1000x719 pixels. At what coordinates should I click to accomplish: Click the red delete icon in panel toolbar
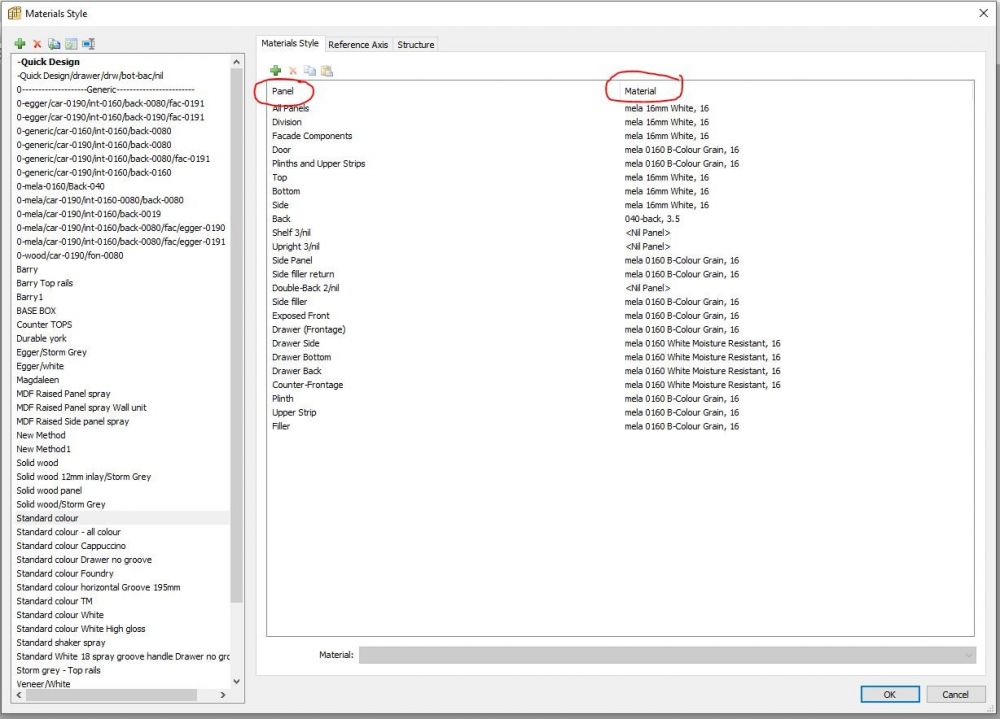click(293, 71)
